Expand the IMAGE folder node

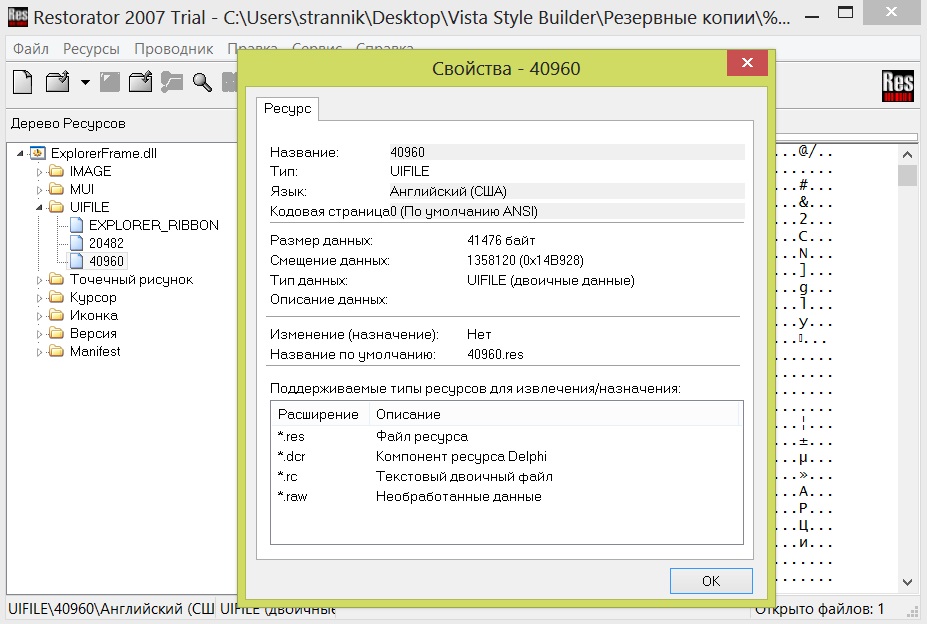click(39, 172)
